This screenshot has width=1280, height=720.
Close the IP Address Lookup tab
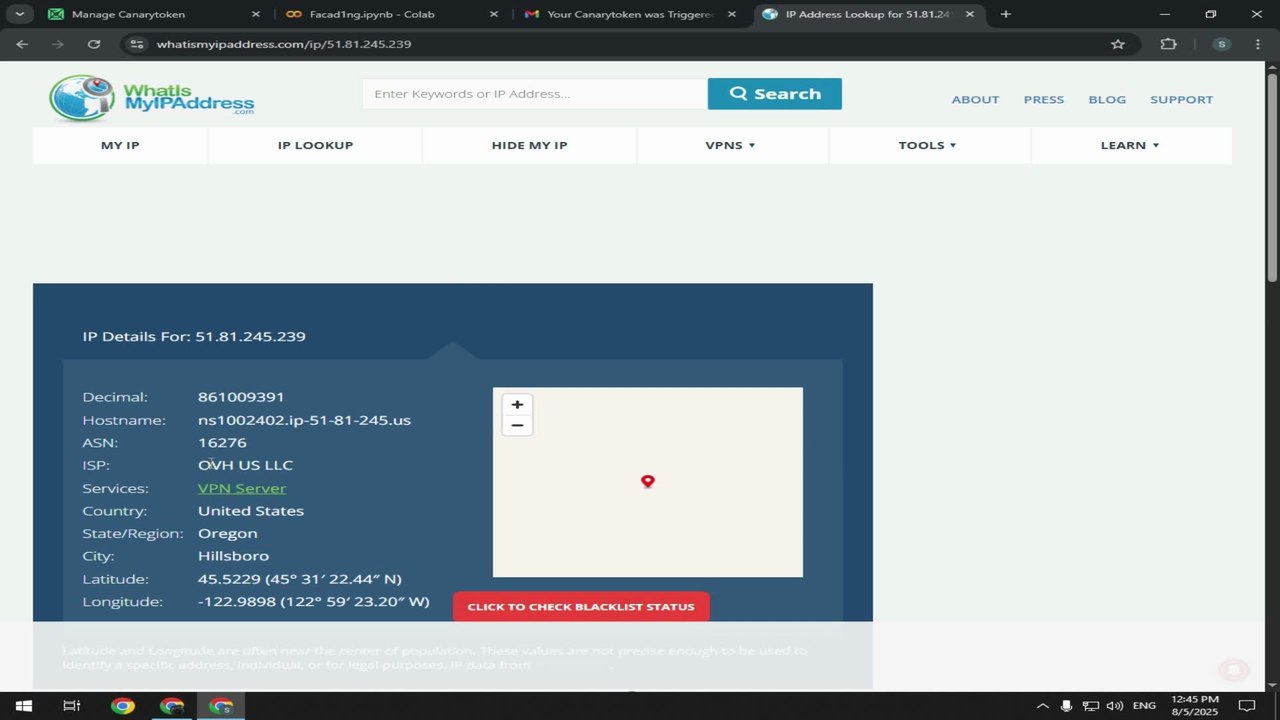[x=969, y=14]
